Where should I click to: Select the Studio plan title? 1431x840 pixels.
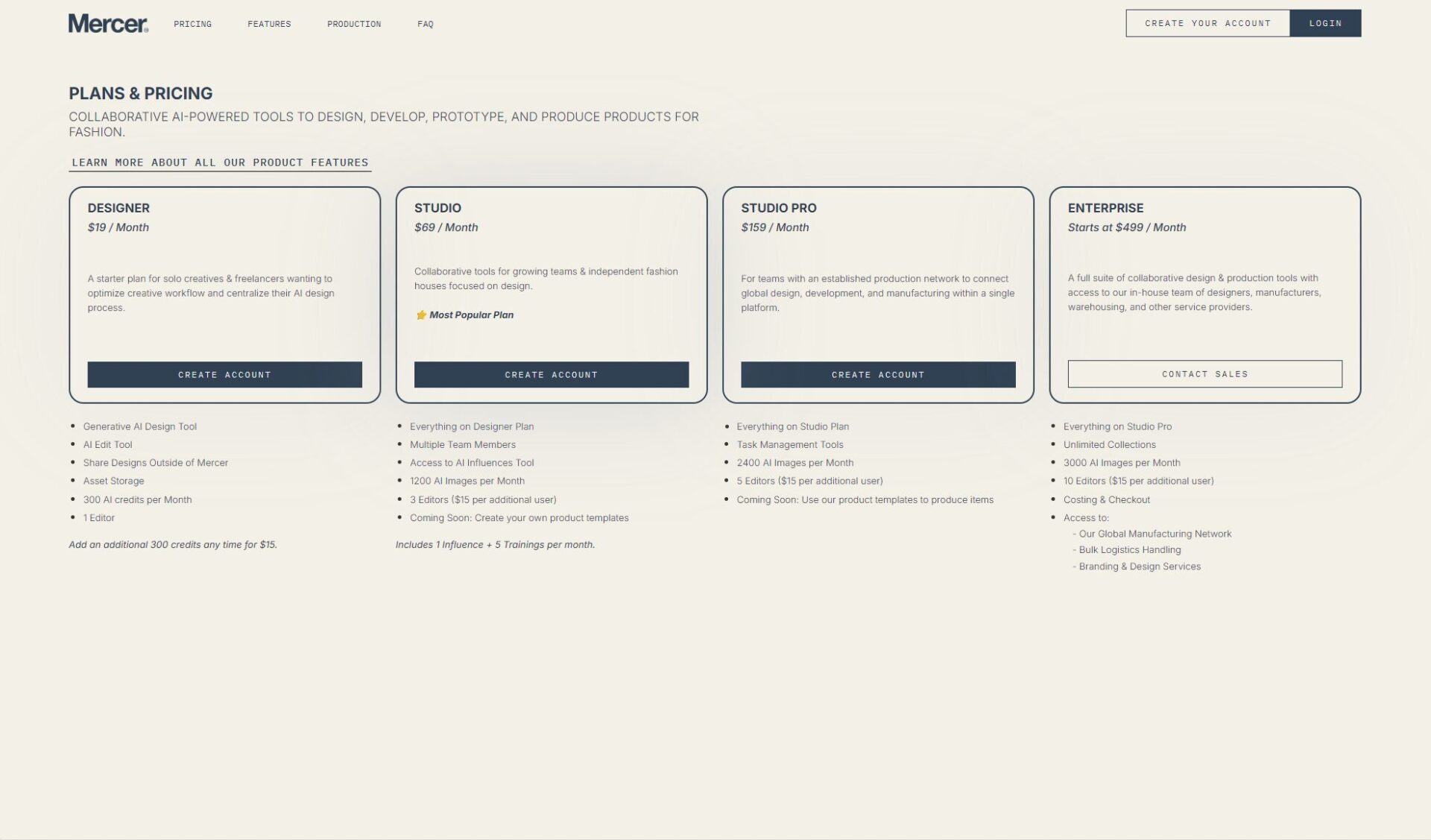point(437,208)
